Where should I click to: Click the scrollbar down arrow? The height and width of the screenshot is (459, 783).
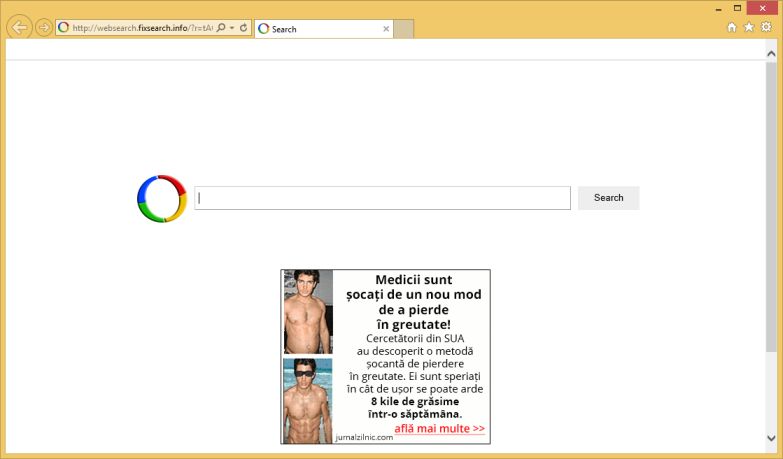[x=771, y=438]
